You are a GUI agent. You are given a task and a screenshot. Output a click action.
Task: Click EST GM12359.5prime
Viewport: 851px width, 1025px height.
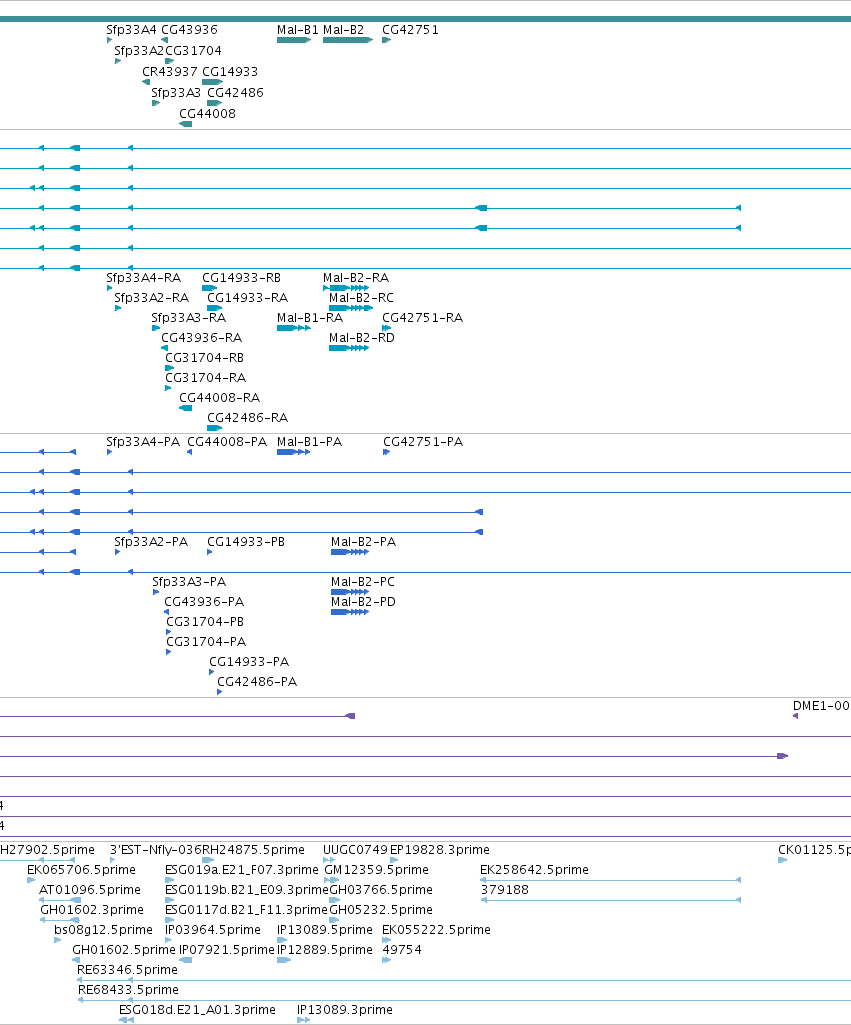tap(376, 870)
